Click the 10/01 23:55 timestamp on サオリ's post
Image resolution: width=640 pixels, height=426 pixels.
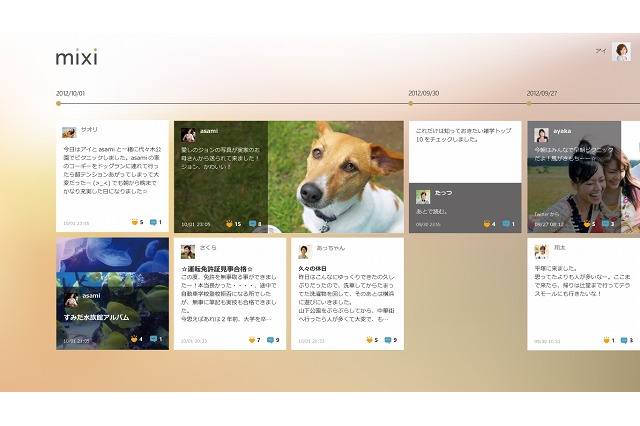tap(76, 223)
